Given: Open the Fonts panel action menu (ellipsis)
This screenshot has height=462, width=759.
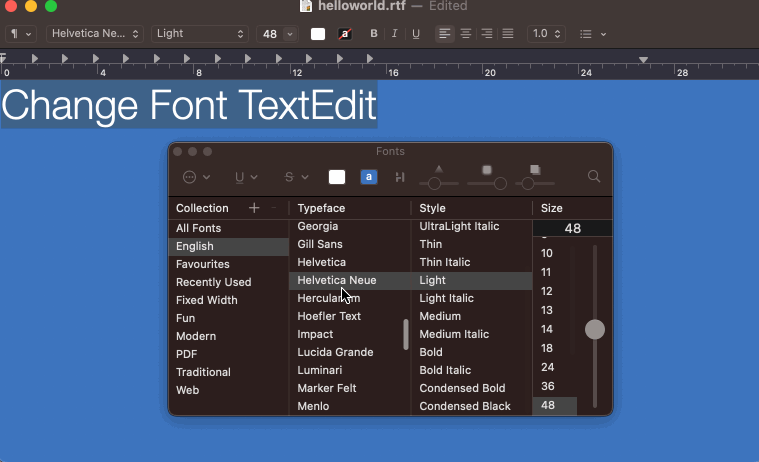Looking at the screenshot, I should coord(196,177).
